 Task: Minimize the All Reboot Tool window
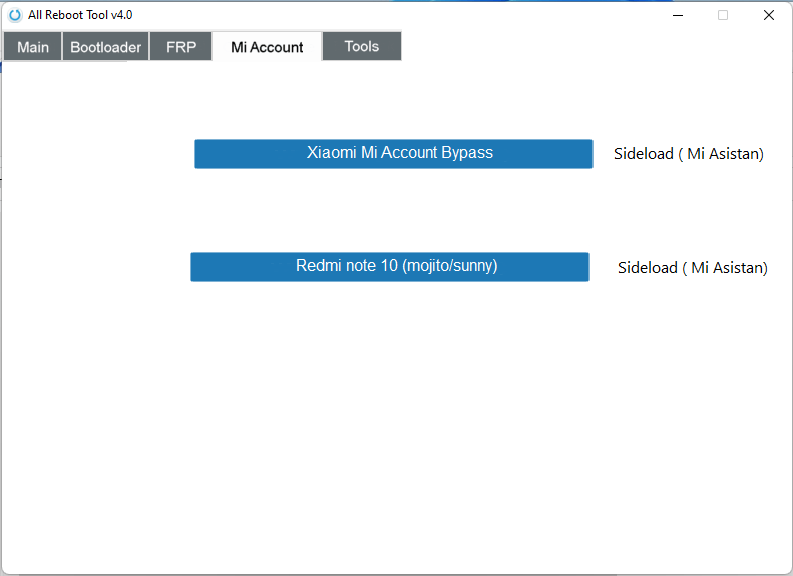(678, 15)
